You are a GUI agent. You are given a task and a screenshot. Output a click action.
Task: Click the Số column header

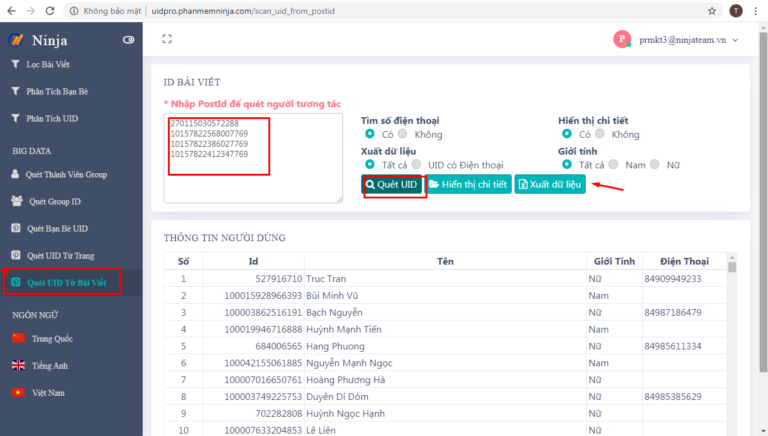[184, 261]
